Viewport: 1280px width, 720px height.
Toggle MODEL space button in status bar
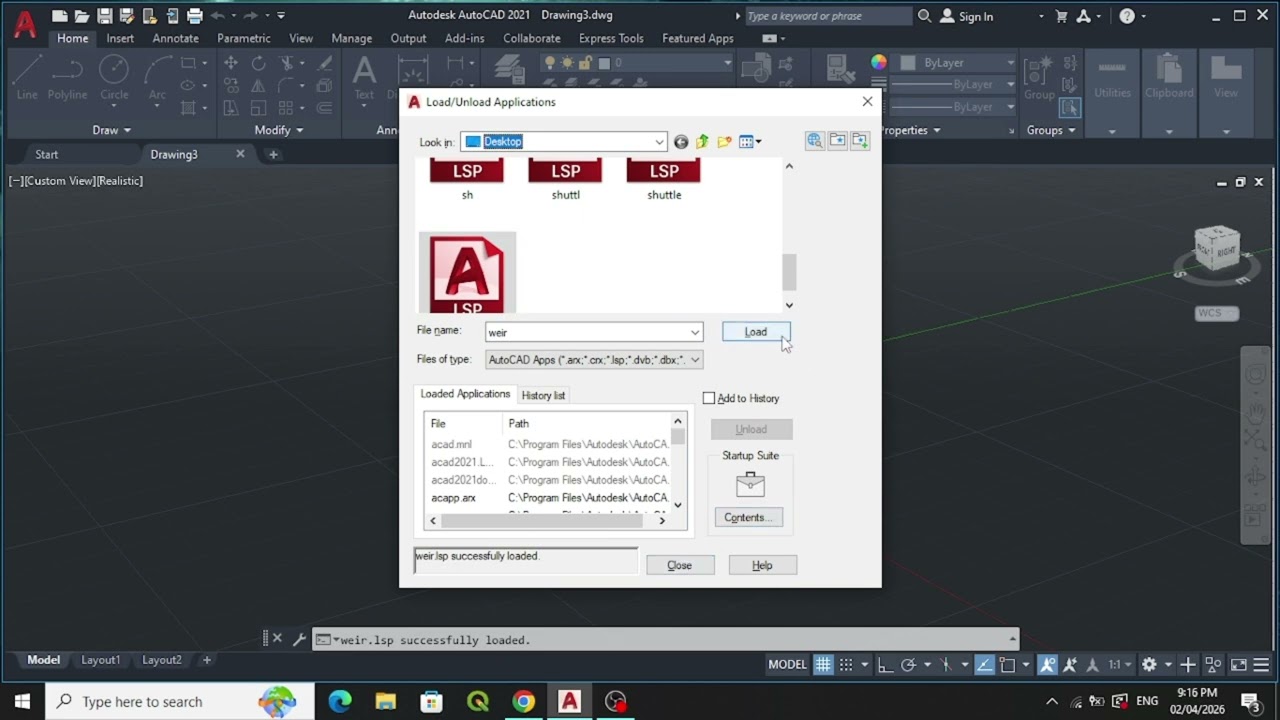(x=787, y=664)
